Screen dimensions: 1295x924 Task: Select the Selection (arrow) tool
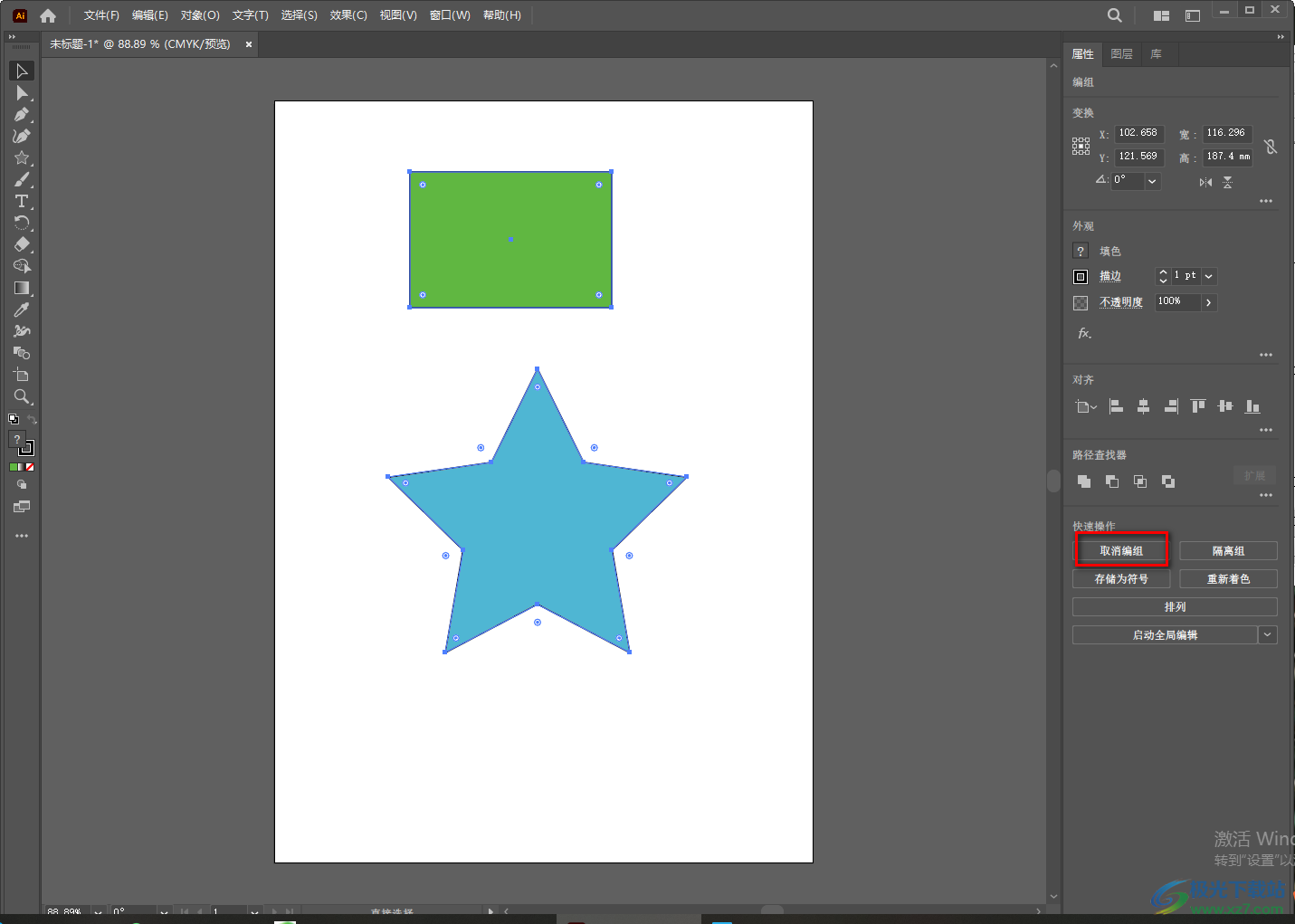pos(22,71)
